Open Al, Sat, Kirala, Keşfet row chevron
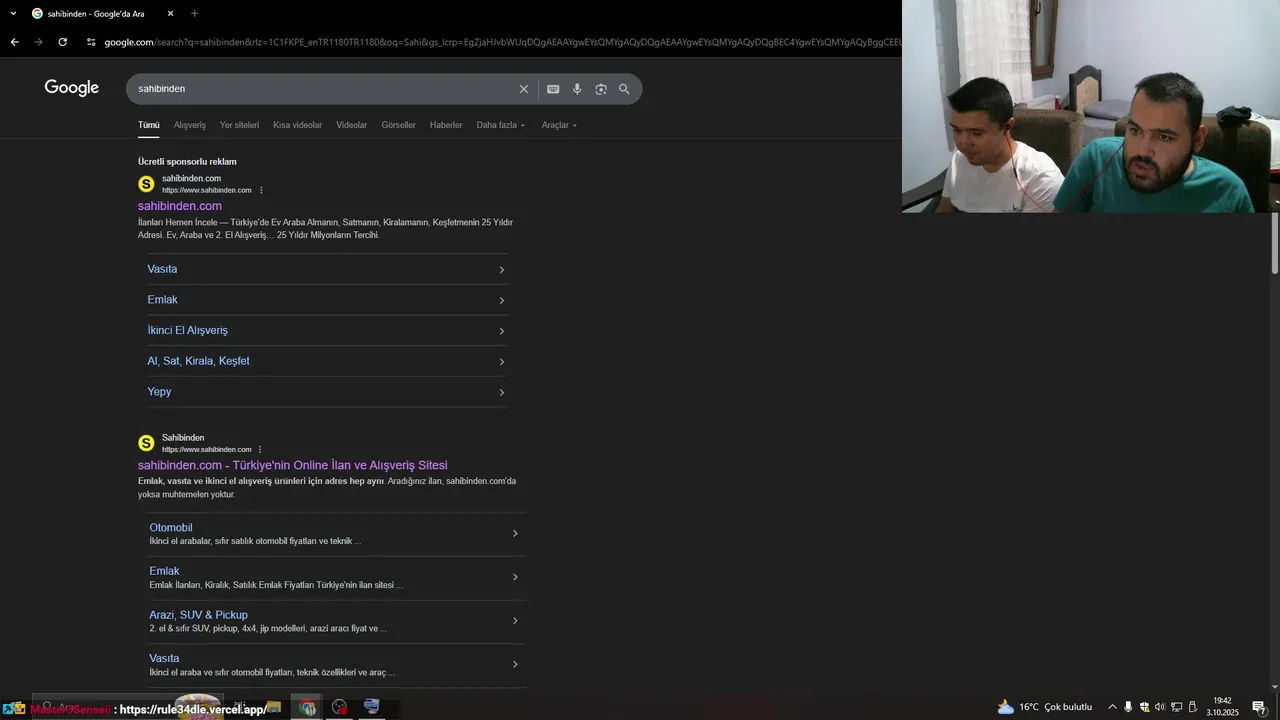 (501, 361)
